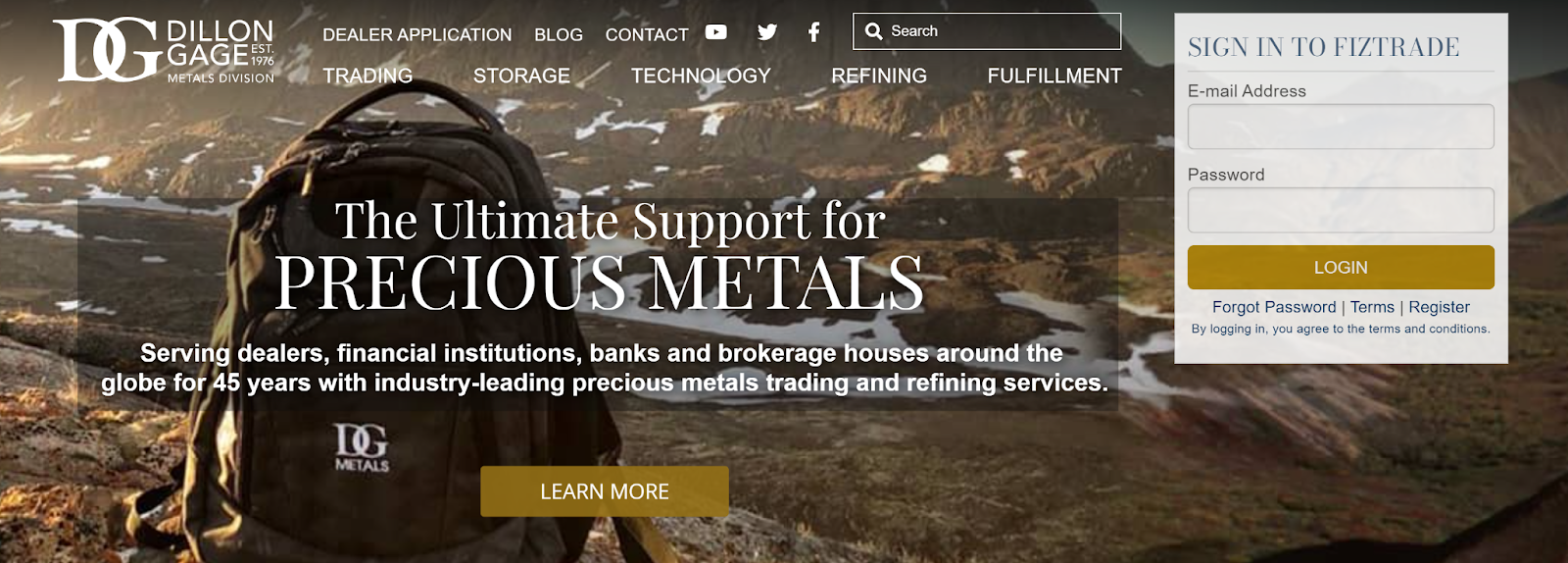Focus the Search text field
Screen dimensions: 1568x563
point(987,31)
